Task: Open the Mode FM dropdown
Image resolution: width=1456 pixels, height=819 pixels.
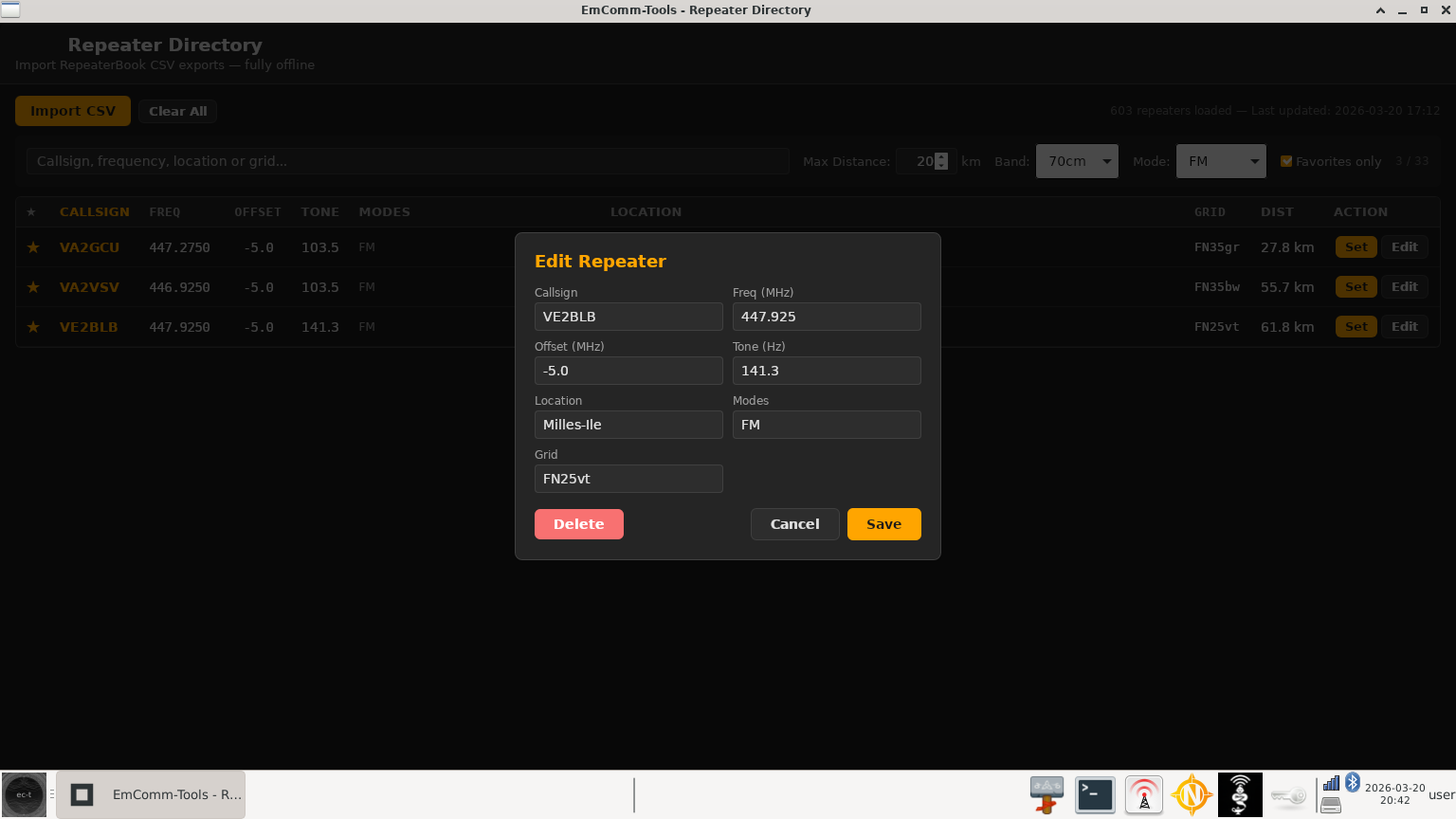Action: [x=1221, y=161]
